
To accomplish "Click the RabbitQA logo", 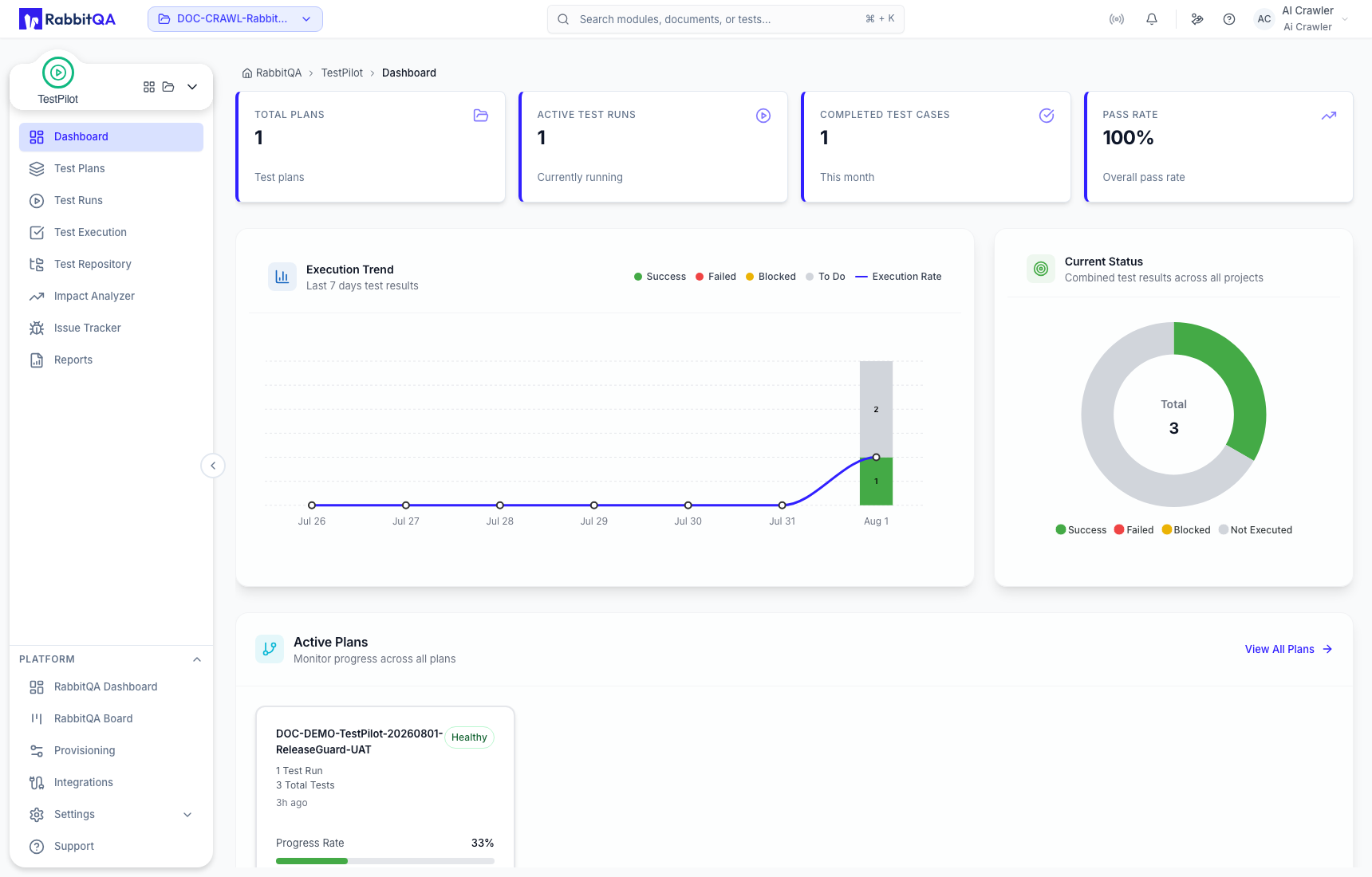I will coord(68,19).
